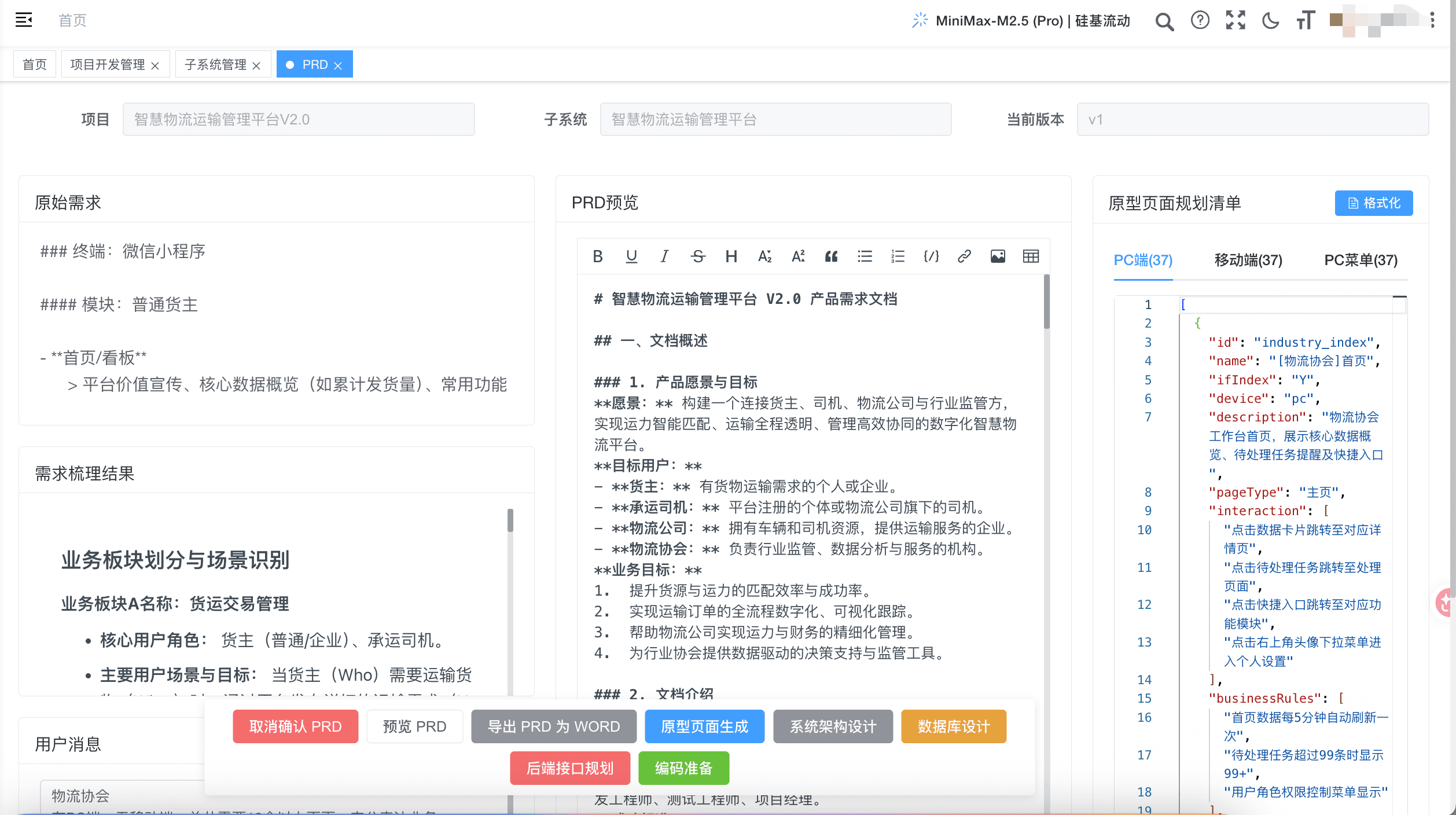Click the 预览 PRD button
This screenshot has height=815, width=1456.
414,726
